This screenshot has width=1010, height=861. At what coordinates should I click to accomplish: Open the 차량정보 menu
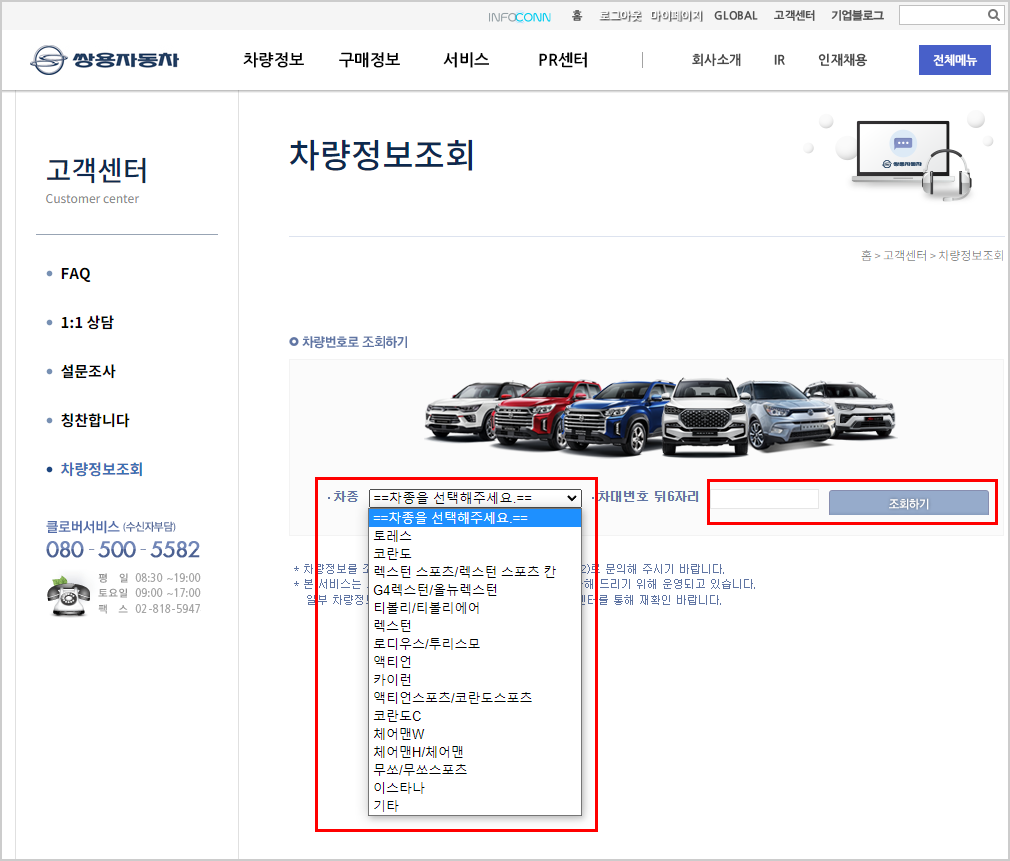coord(274,59)
